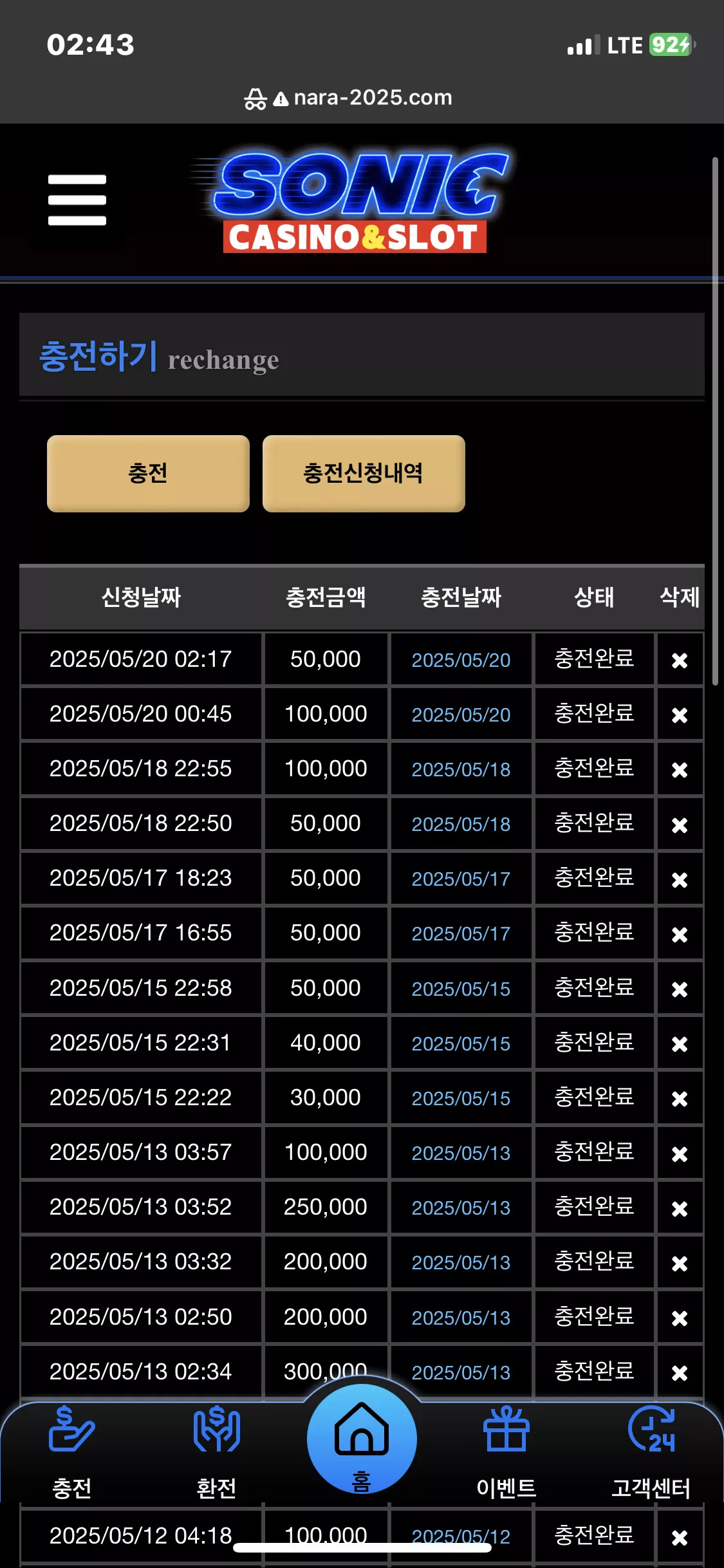Viewport: 724px width, 1568px height.
Task: Tap the incognito icon in address bar
Action: [255, 98]
